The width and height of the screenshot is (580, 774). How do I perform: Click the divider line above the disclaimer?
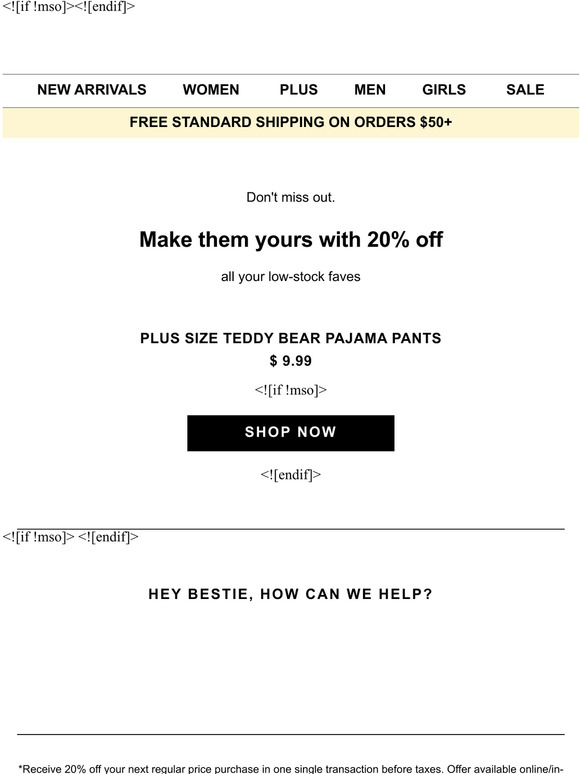coord(291,735)
